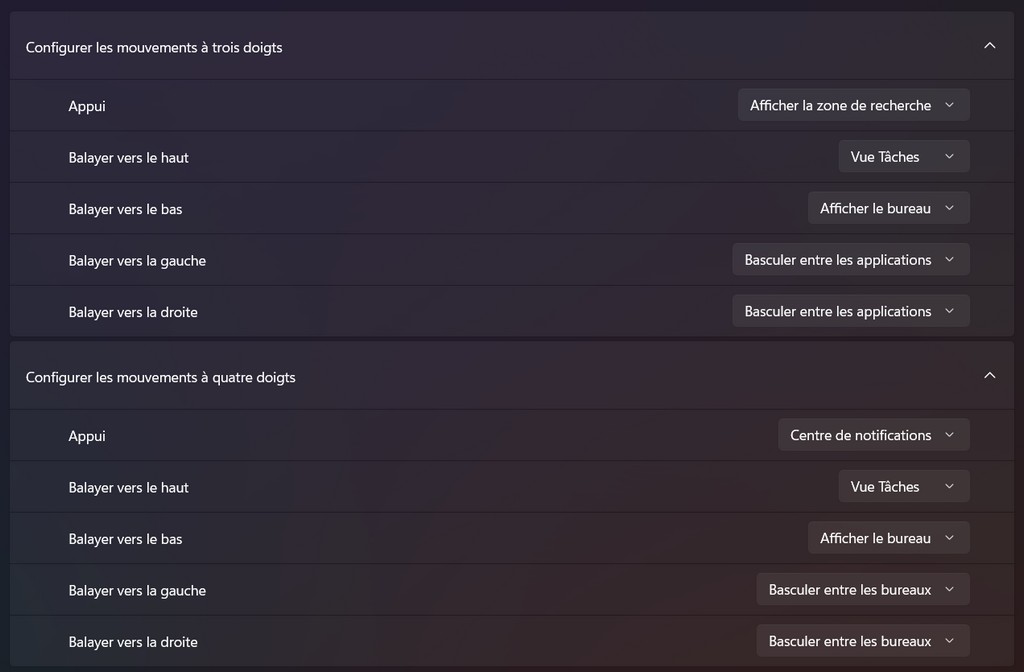Open three-finger 'Balayer vers la droite' dropdown

pyautogui.click(x=850, y=311)
